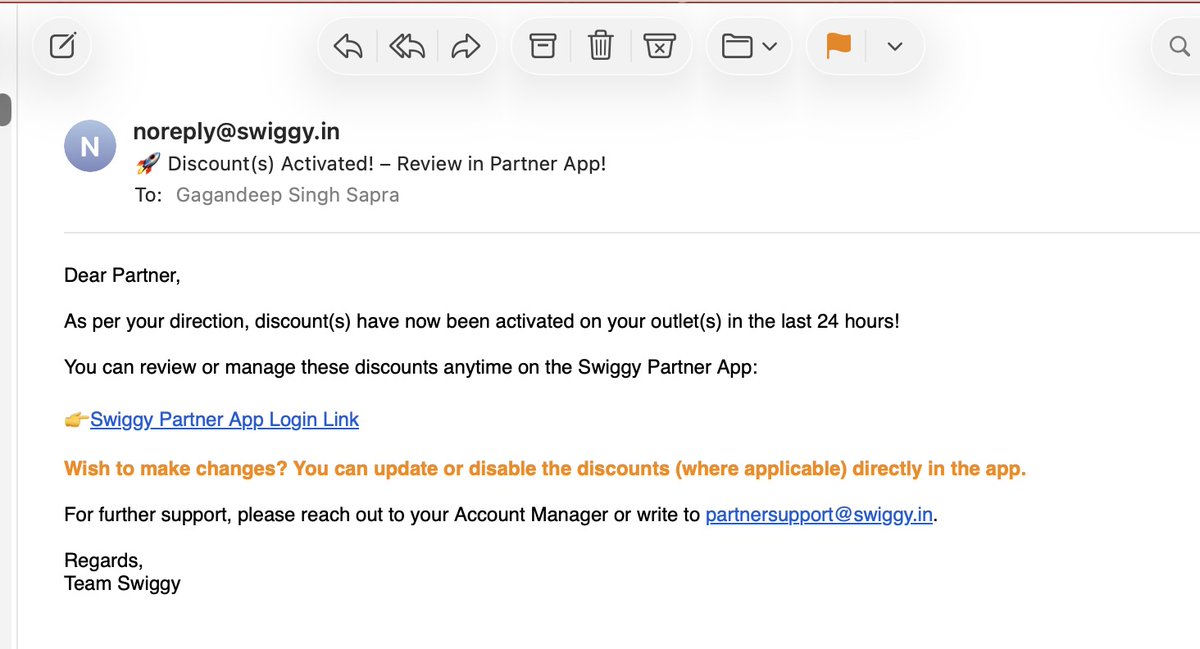Image resolution: width=1200 pixels, height=649 pixels.
Task: Delete the message with trash icon
Action: tap(600, 46)
